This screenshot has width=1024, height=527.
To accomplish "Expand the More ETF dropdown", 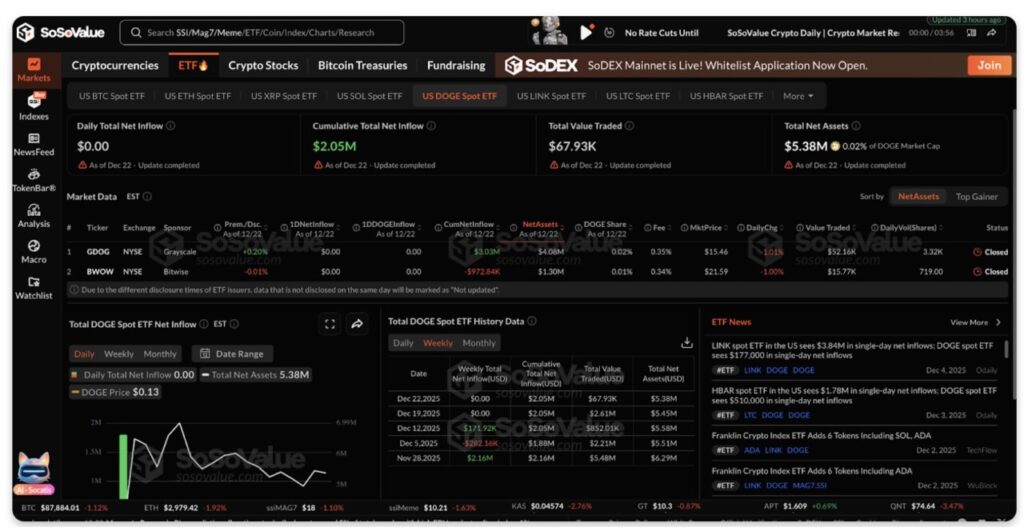I will pos(797,96).
